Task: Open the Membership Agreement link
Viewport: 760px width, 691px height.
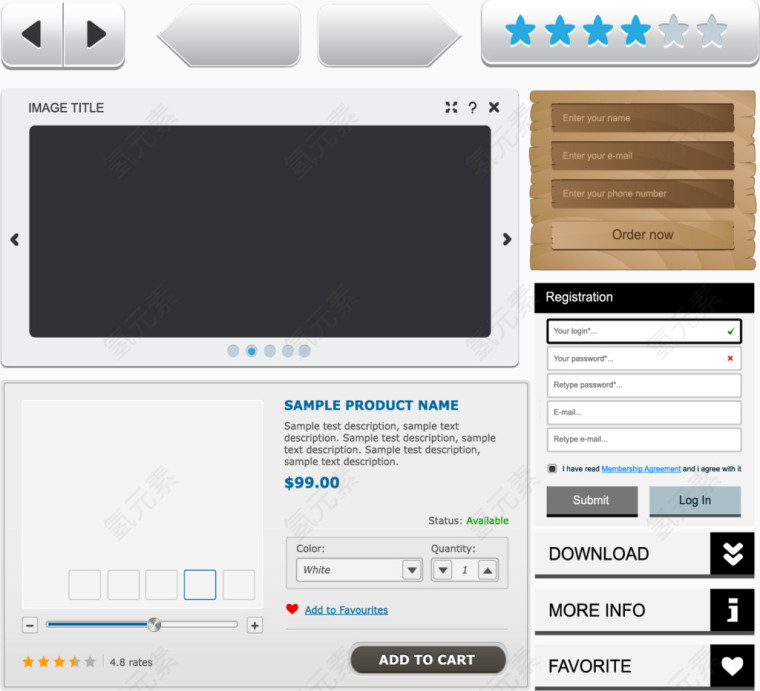Action: (641, 468)
